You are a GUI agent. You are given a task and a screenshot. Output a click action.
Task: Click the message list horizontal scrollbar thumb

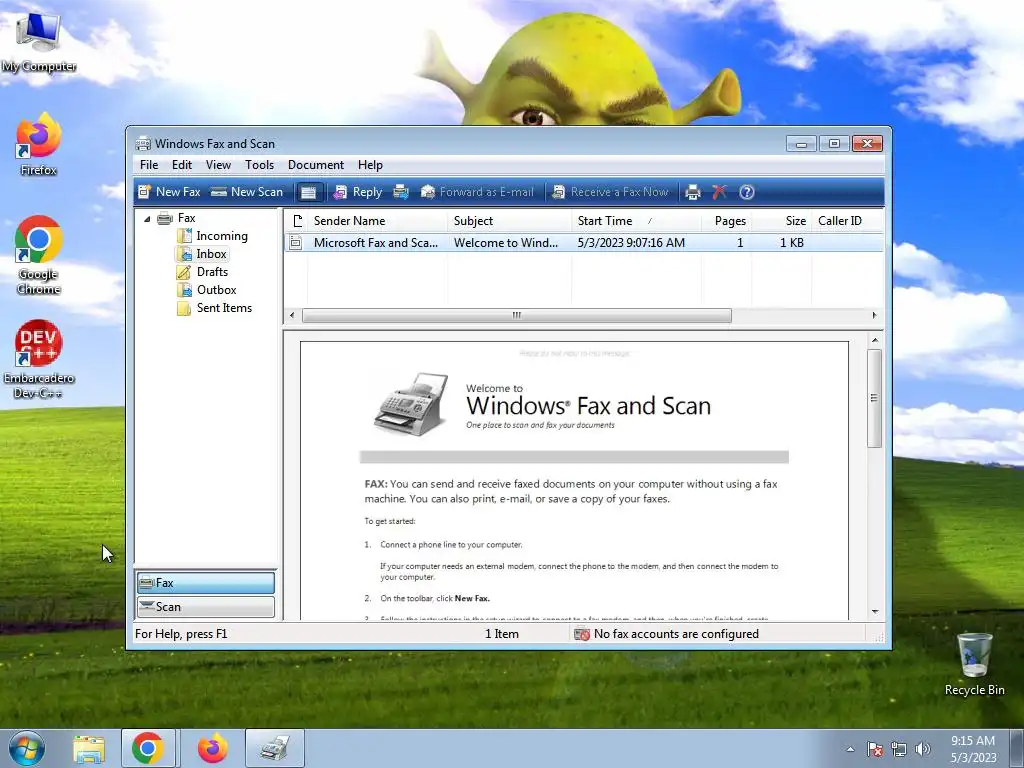tap(517, 315)
